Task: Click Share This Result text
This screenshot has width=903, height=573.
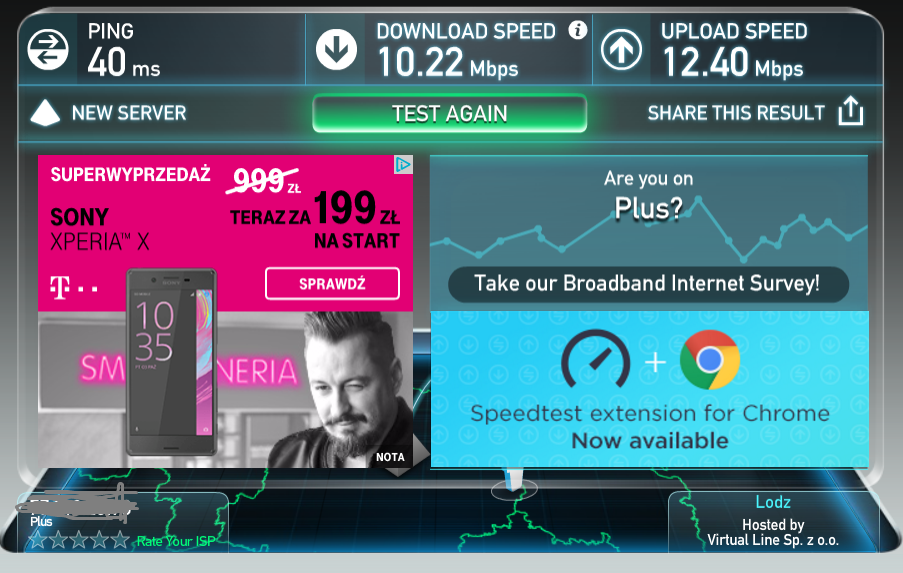Action: pos(736,113)
